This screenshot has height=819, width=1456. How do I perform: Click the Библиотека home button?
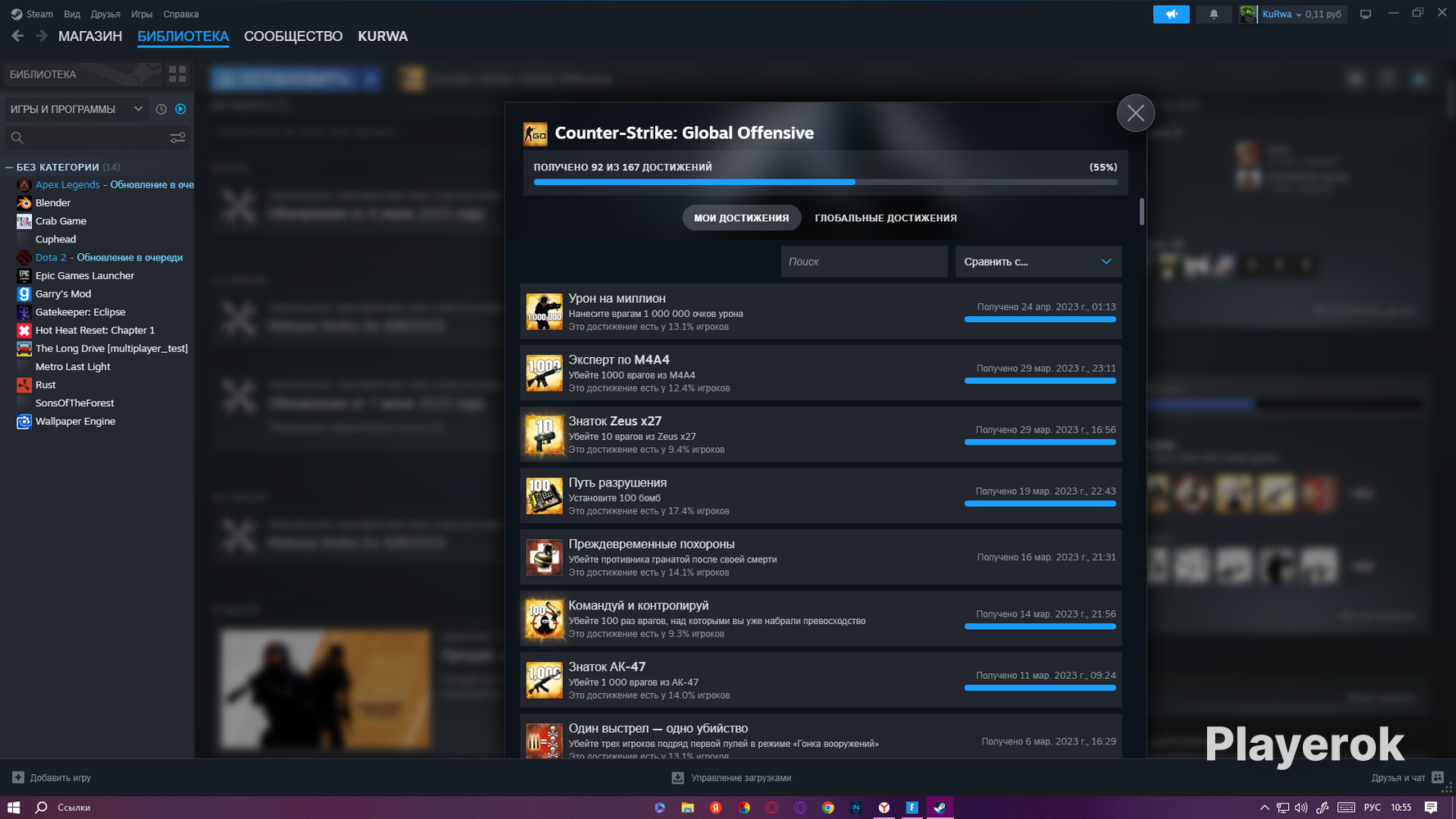click(x=82, y=75)
